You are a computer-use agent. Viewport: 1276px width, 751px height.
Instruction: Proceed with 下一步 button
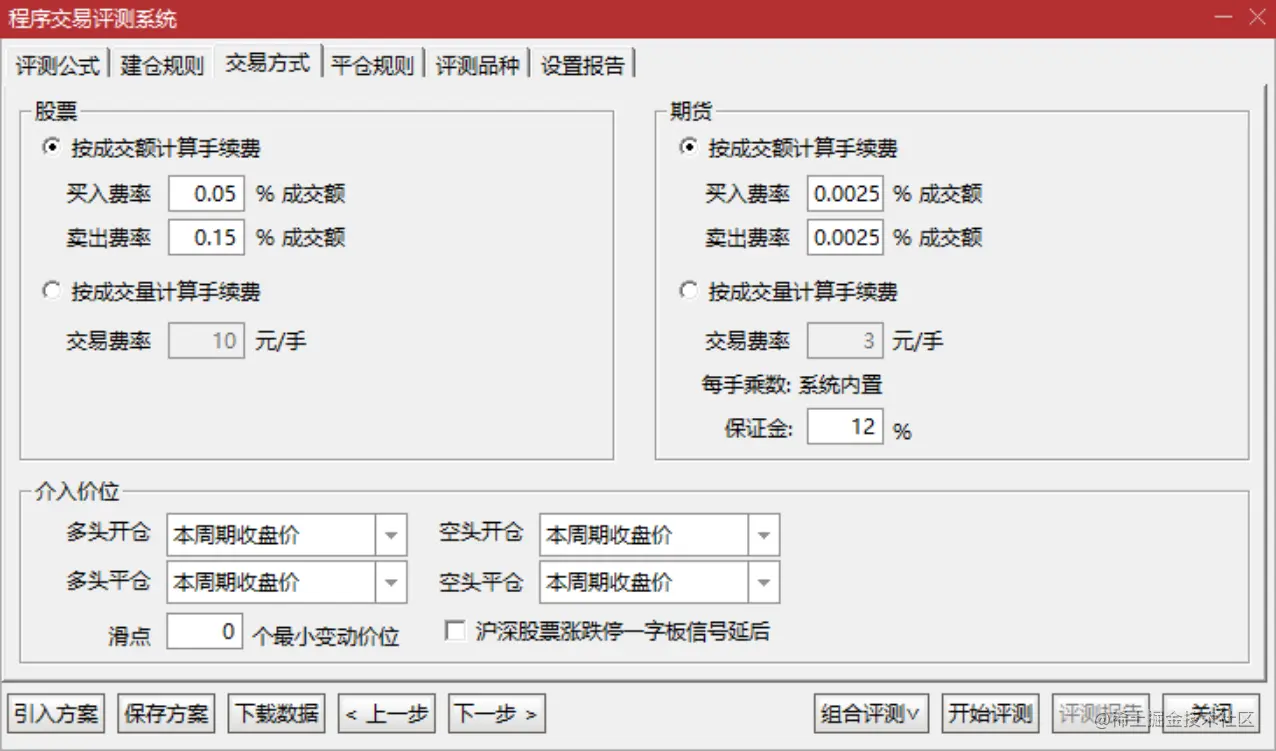tap(497, 713)
